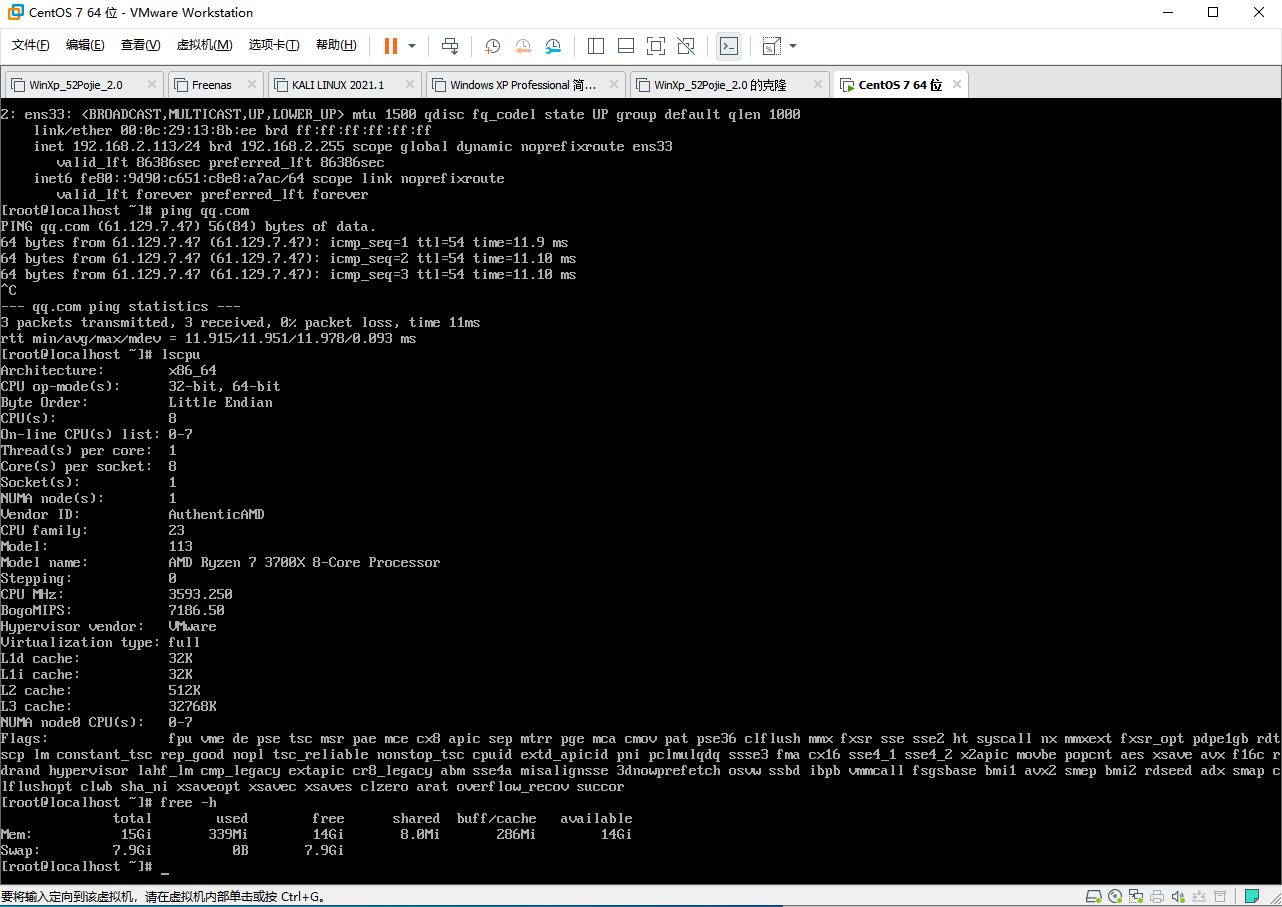Click the USB controller status icon
The image size is (1282, 907).
[1201, 896]
